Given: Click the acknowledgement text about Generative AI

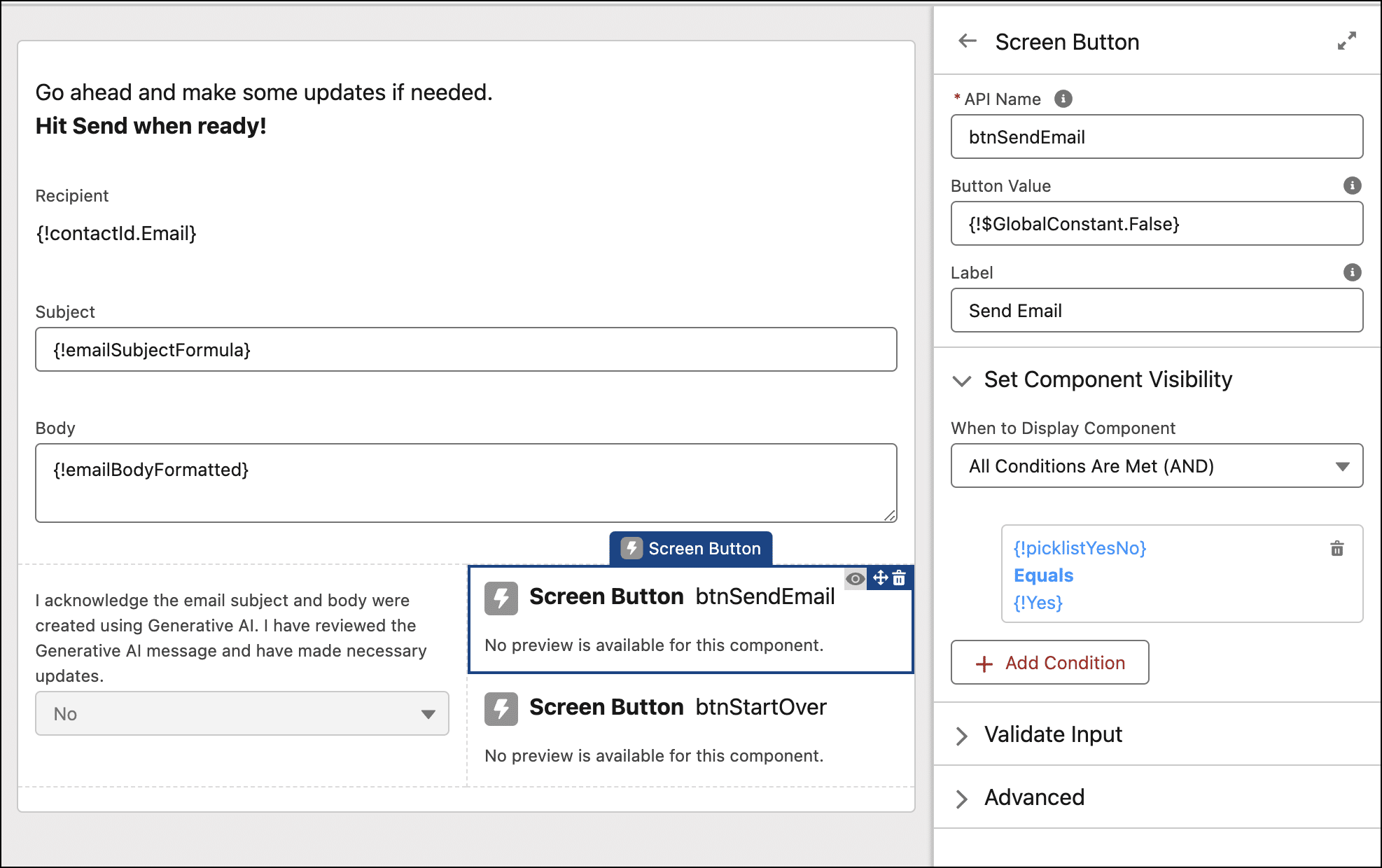Looking at the screenshot, I should coord(231,638).
